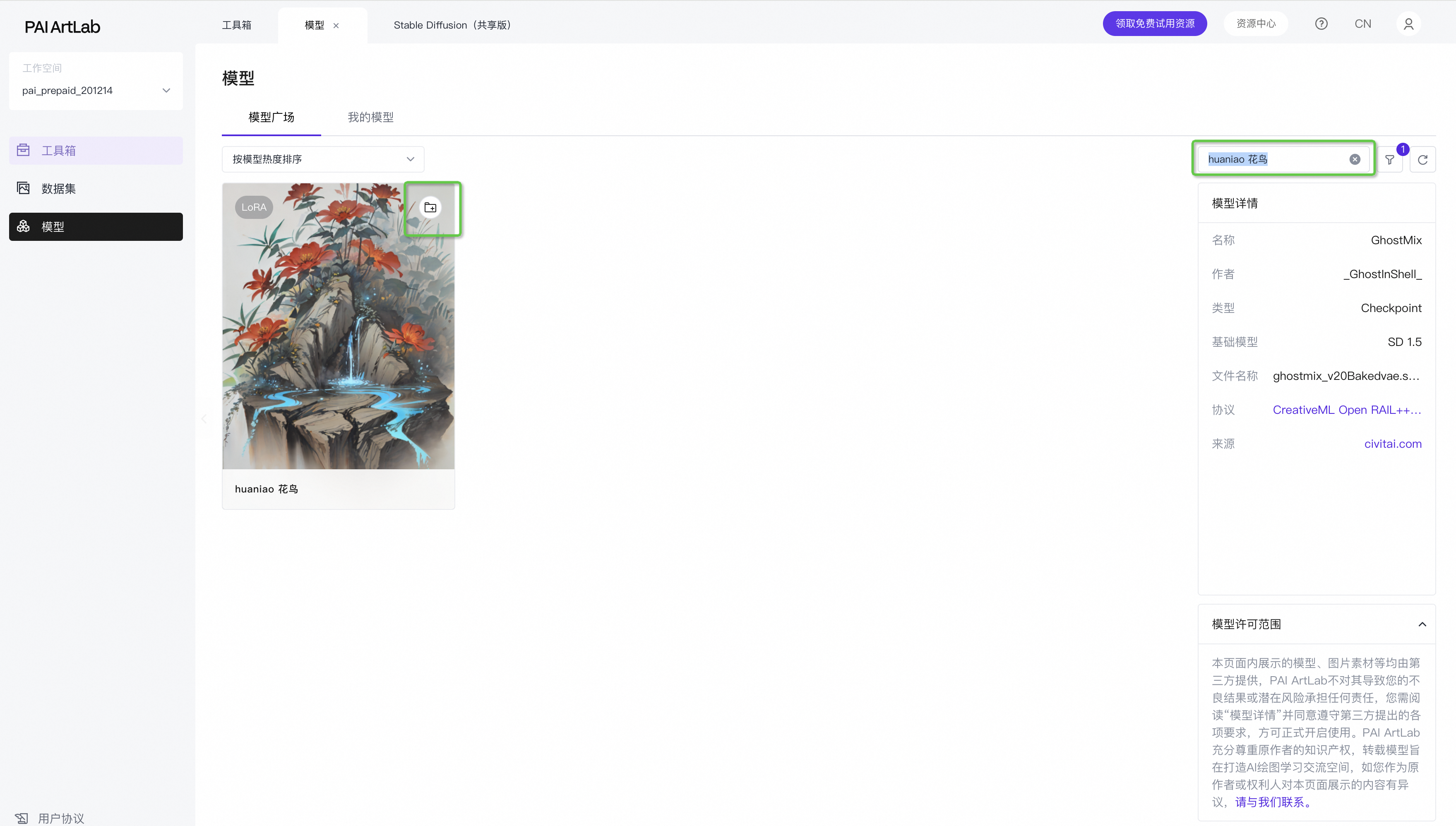This screenshot has width=1456, height=826.
Task: Clear the search box text
Action: point(1355,159)
